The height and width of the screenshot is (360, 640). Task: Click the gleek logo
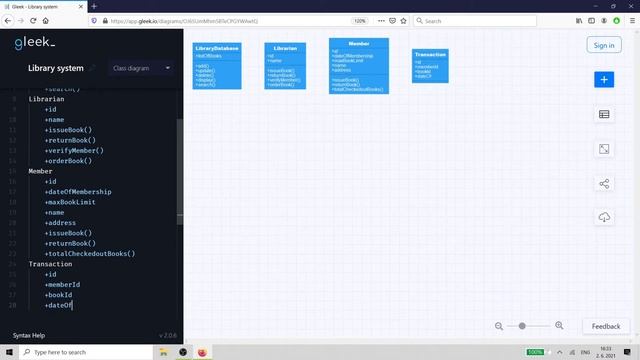(x=34, y=42)
